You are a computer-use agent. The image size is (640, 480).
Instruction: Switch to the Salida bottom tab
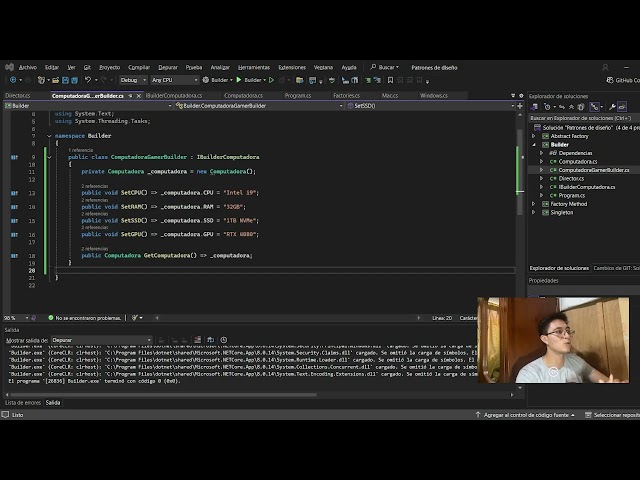coord(53,403)
